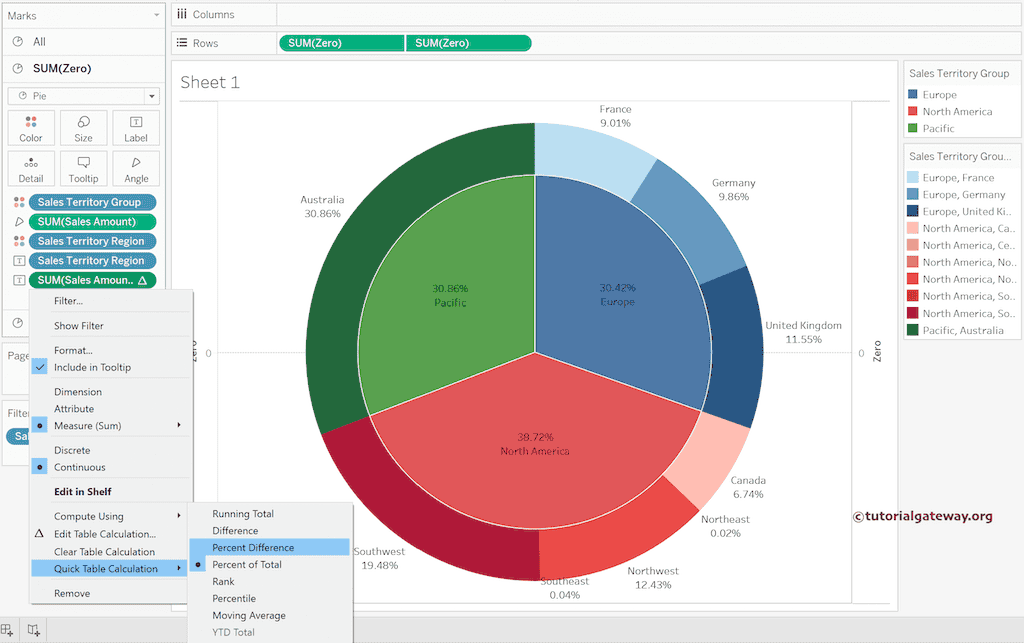This screenshot has height=643, width=1024.
Task: Select the Continuous option
Action: 79,467
